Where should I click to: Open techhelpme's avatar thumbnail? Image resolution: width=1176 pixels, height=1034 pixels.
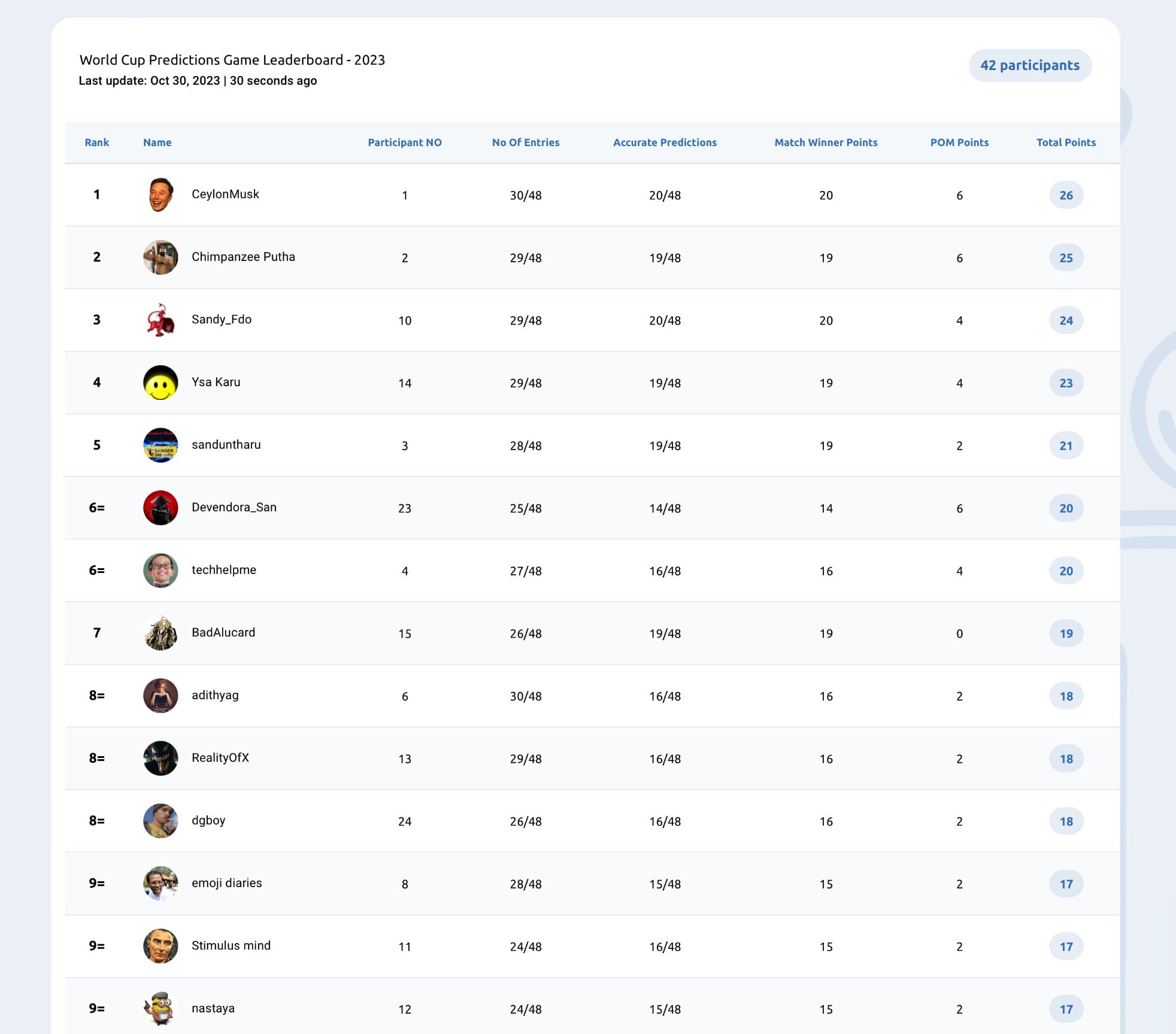coord(160,571)
